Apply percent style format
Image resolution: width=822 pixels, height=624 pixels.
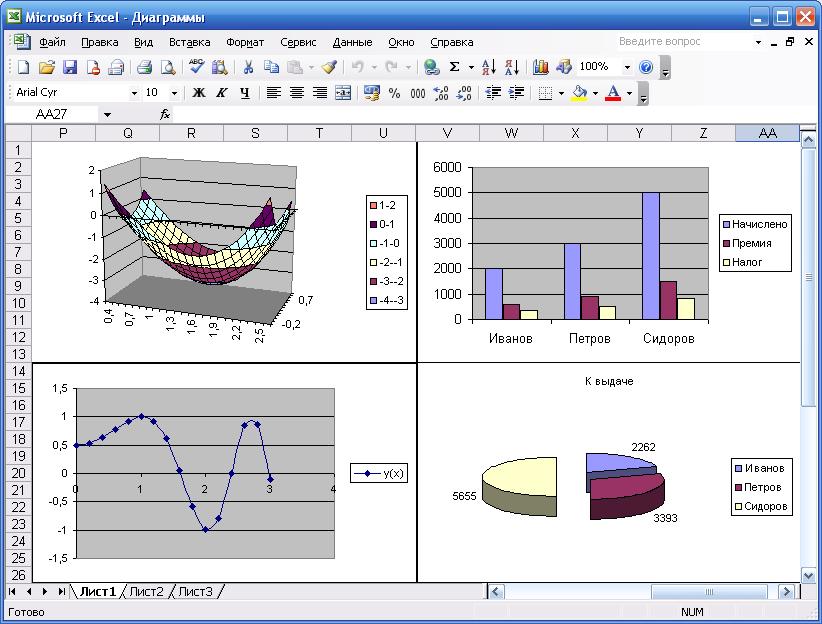(x=395, y=93)
